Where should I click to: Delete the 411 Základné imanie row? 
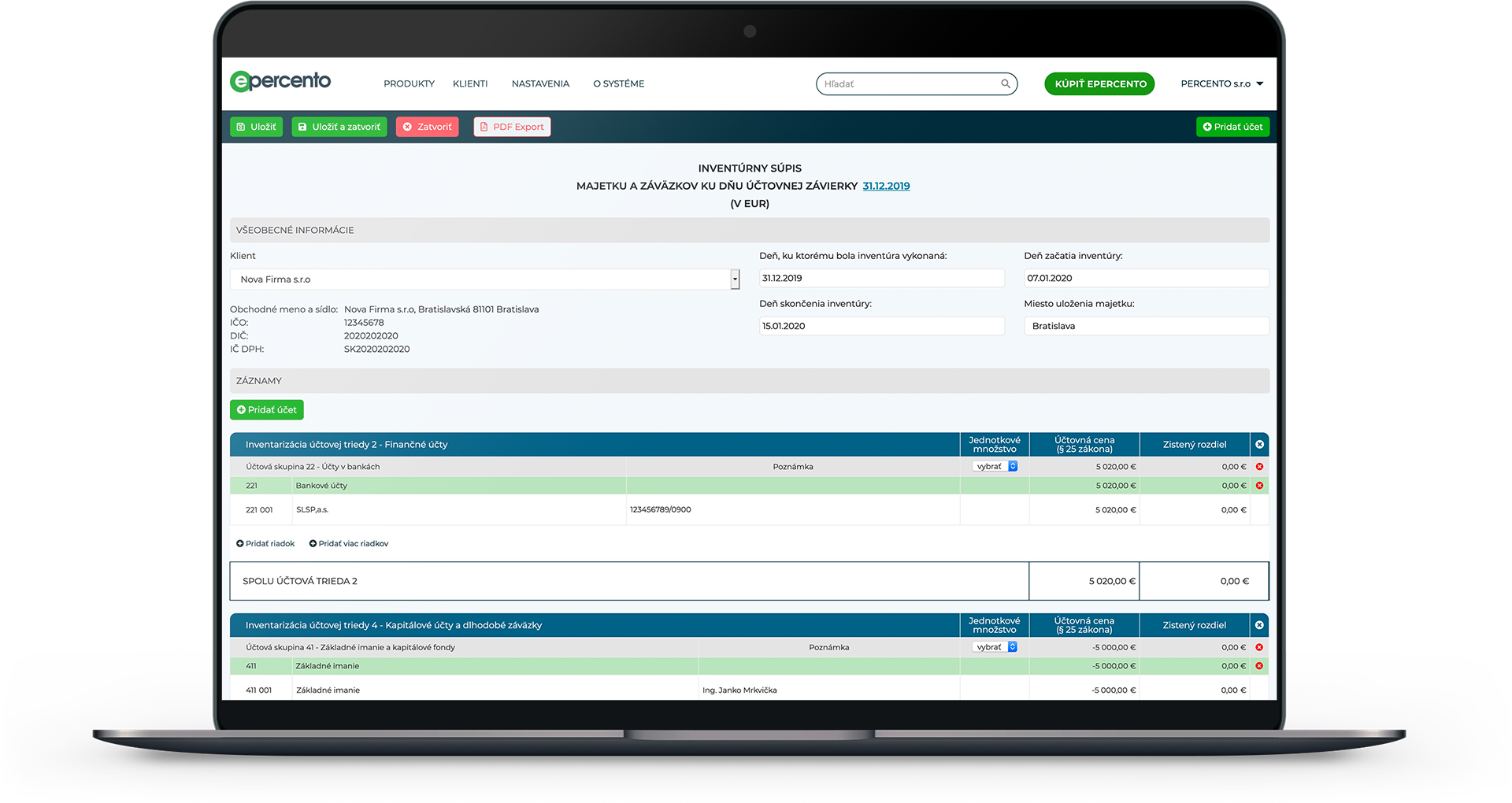pyautogui.click(x=1259, y=666)
